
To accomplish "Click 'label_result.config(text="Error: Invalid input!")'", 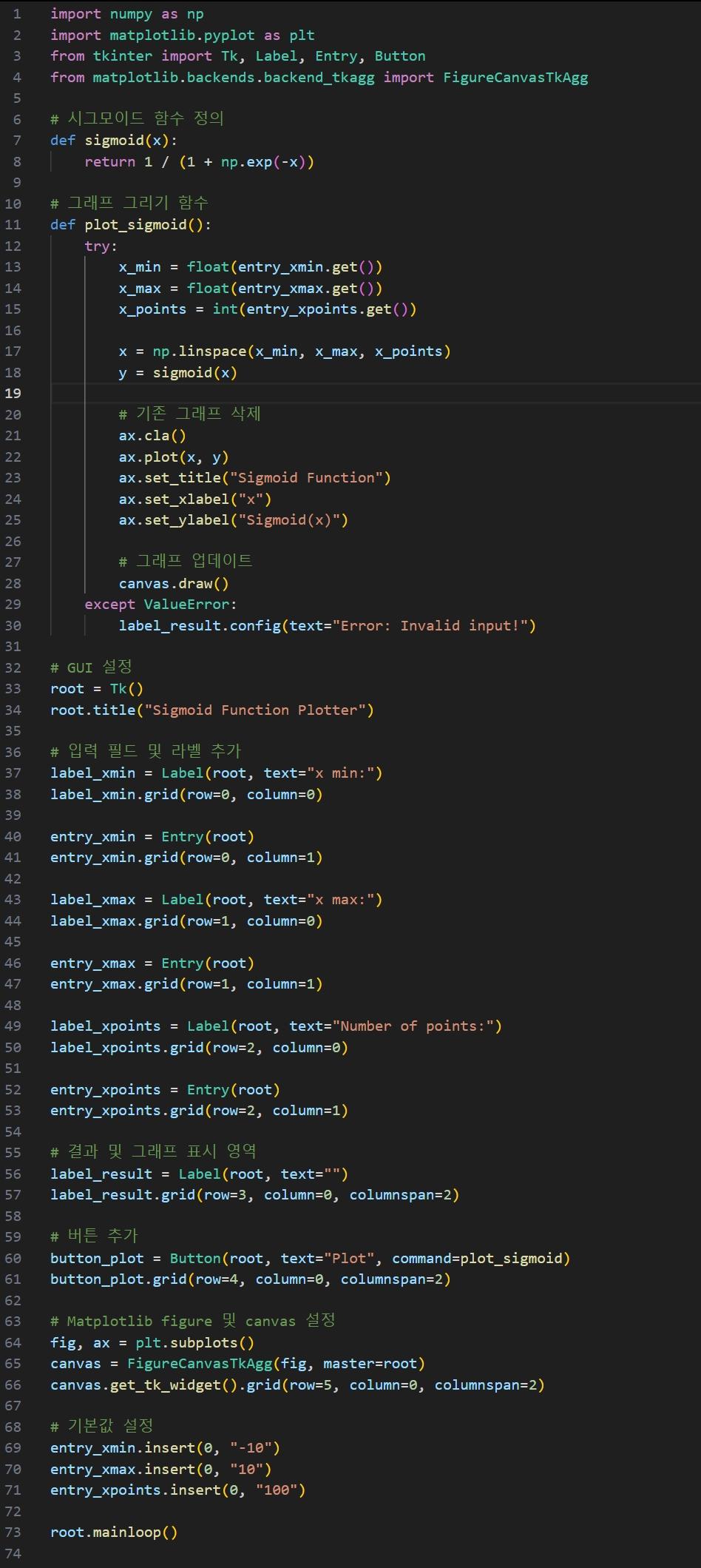I will tap(328, 625).
